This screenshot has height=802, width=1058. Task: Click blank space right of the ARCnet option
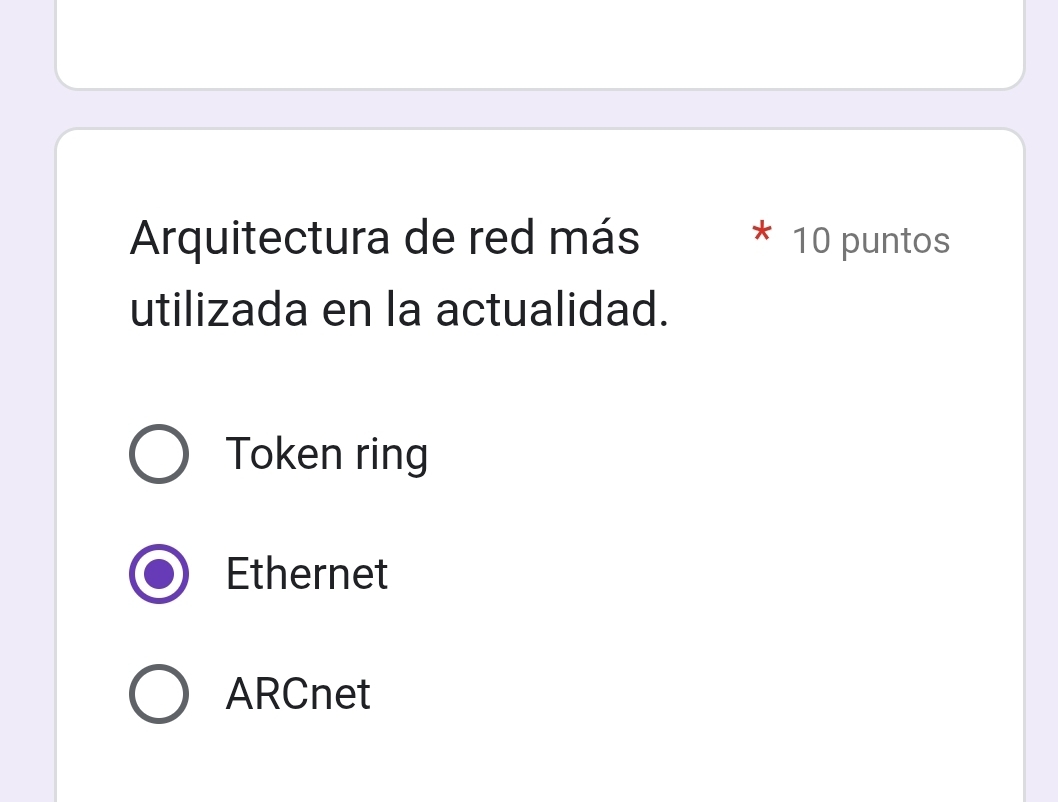click(x=700, y=693)
